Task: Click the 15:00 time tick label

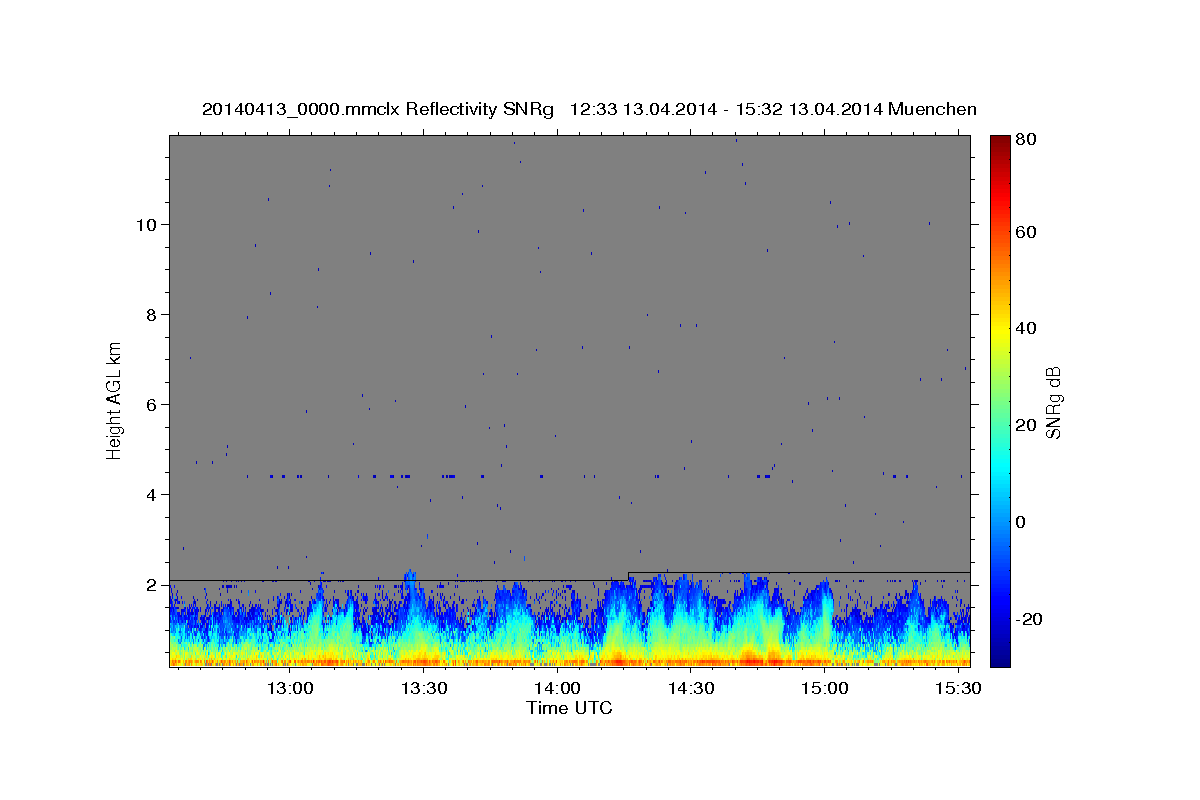Action: click(x=823, y=689)
